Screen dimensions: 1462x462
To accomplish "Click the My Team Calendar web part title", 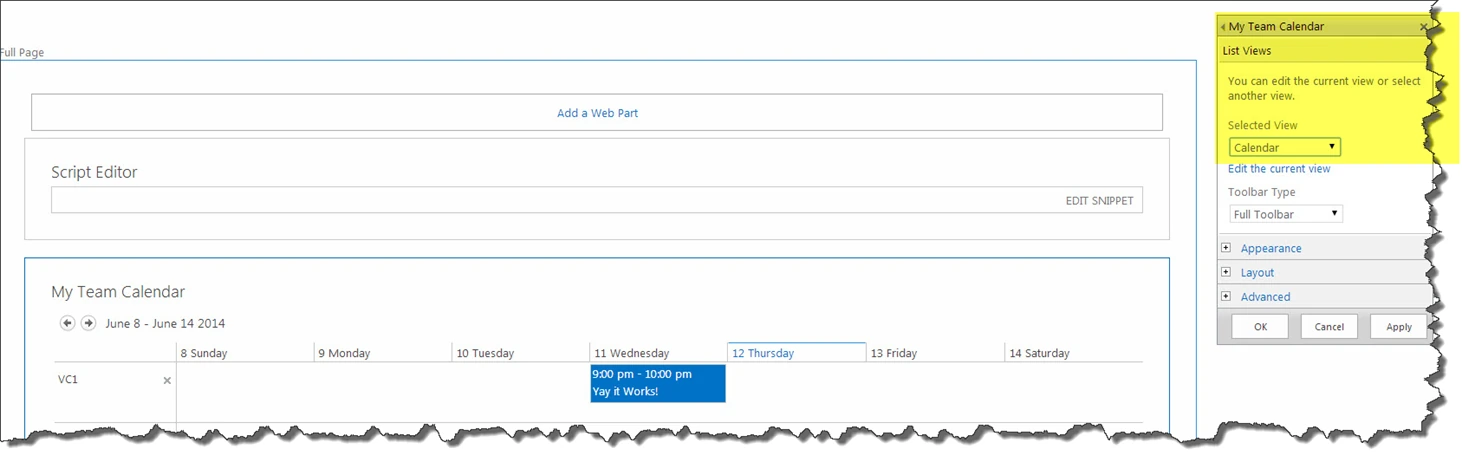I will click(118, 292).
